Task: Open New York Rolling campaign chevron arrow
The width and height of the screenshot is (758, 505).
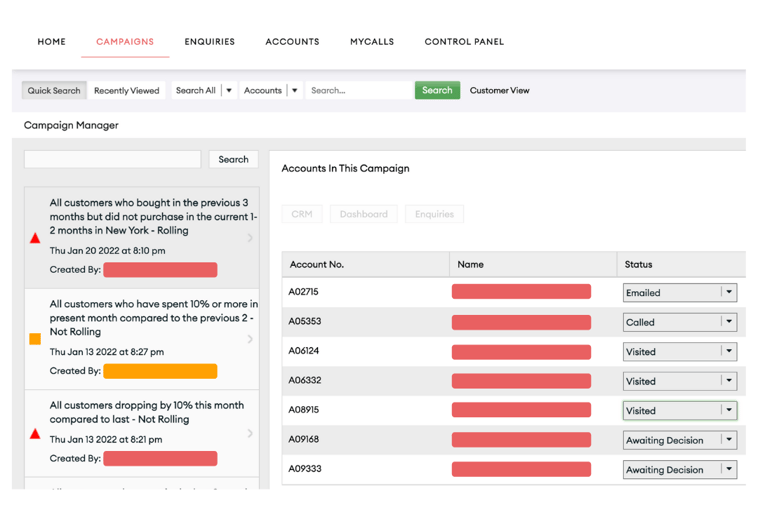Action: tap(250, 238)
